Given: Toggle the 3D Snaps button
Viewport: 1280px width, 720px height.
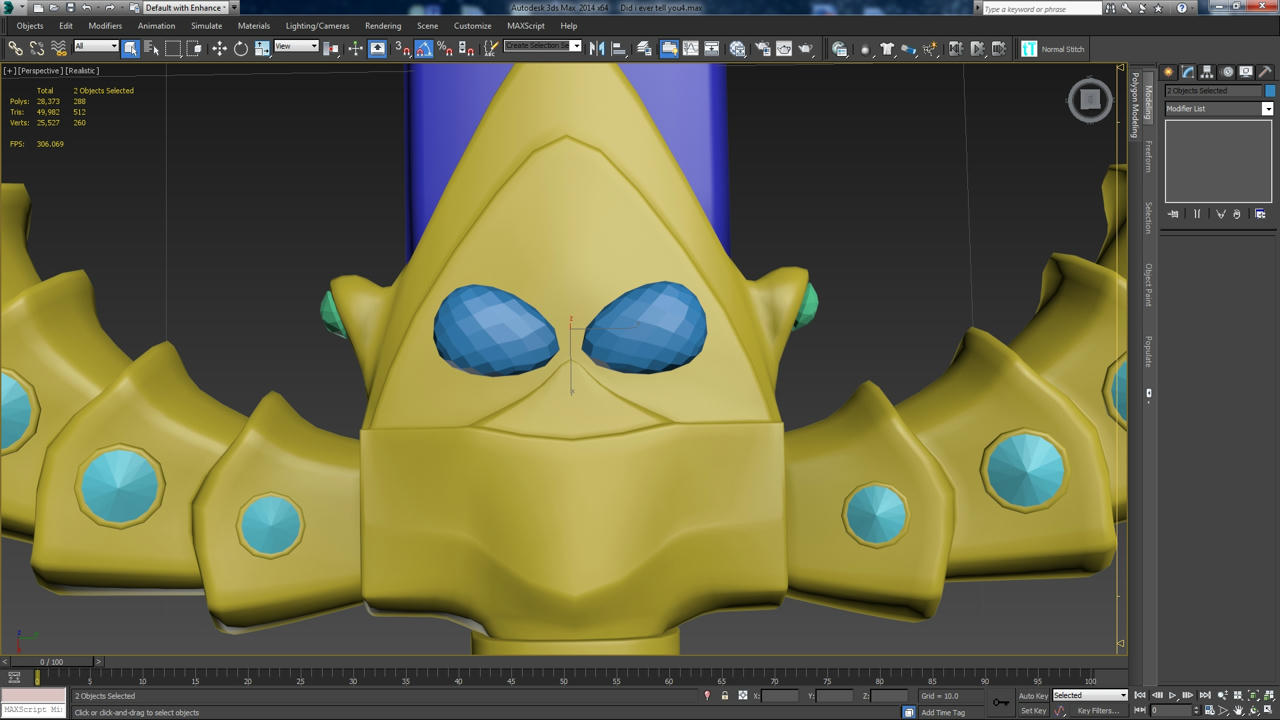Looking at the screenshot, I should tap(402, 48).
